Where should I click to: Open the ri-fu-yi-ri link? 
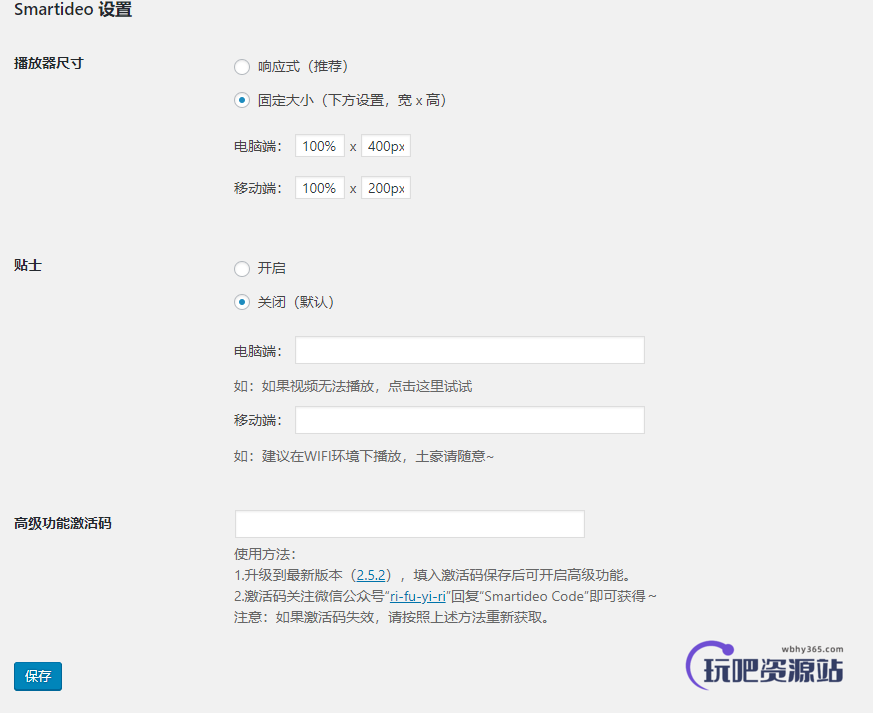pos(418,596)
